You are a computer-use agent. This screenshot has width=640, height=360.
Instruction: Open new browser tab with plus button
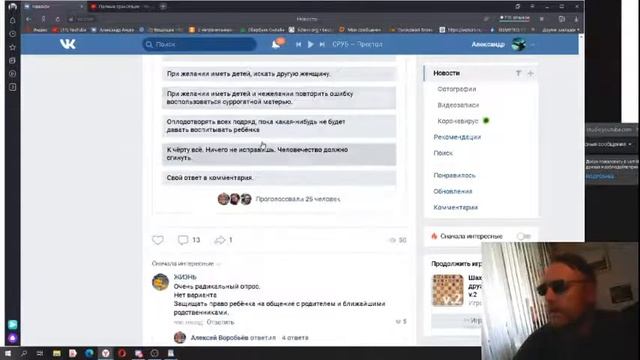pos(163,7)
